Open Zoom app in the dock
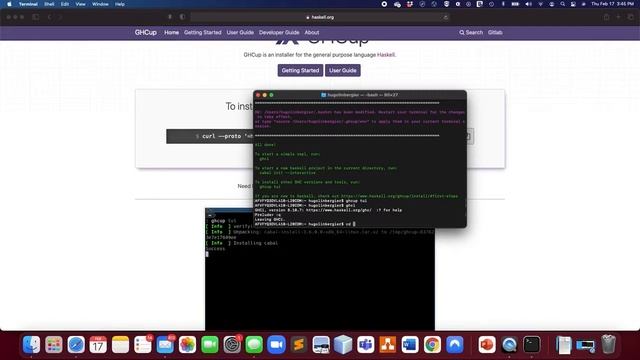This screenshot has width=640, height=360. click(x=276, y=345)
